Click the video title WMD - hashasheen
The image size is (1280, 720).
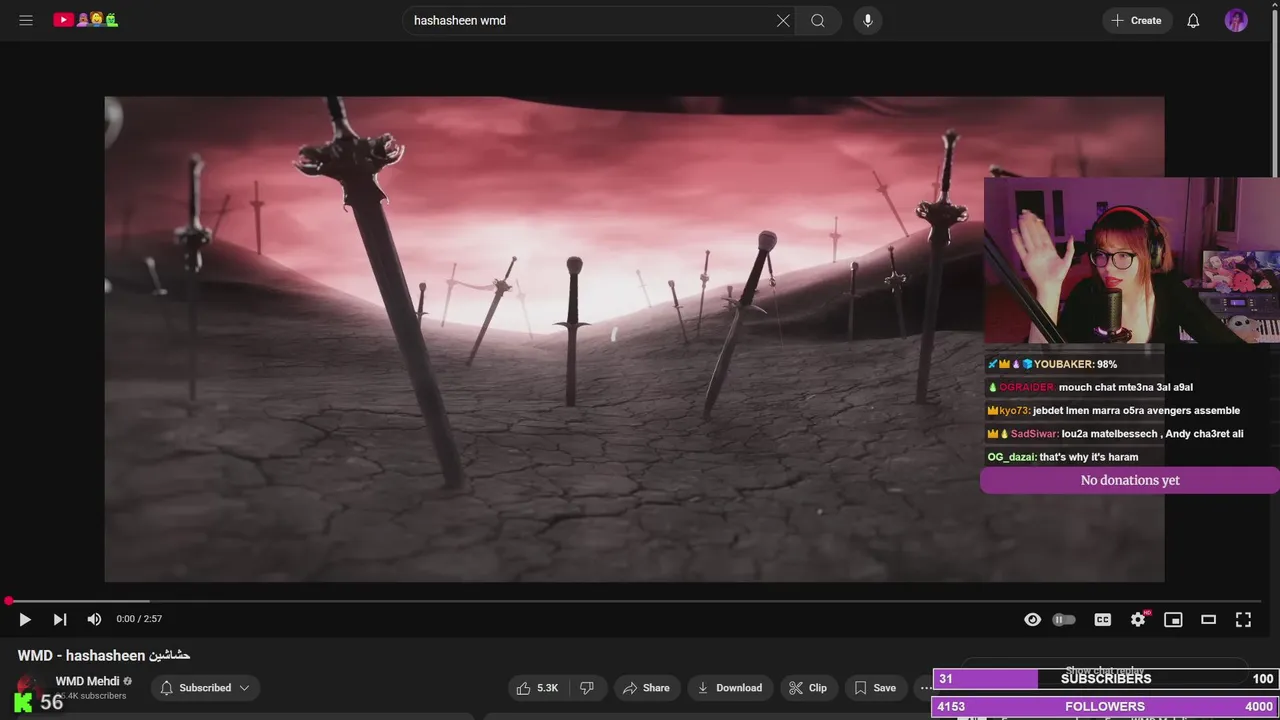104,655
